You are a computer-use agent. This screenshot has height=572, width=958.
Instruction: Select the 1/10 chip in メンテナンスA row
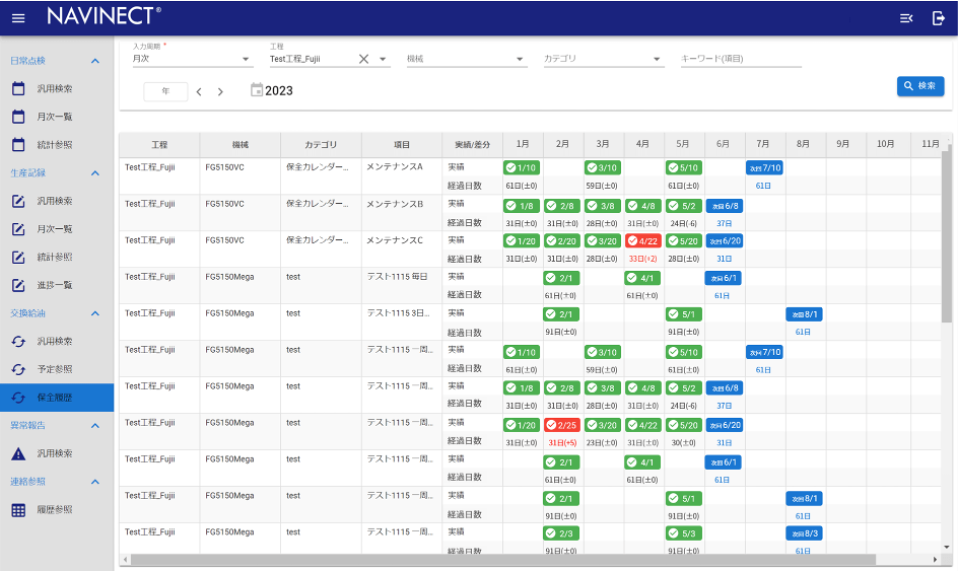tap(521, 167)
